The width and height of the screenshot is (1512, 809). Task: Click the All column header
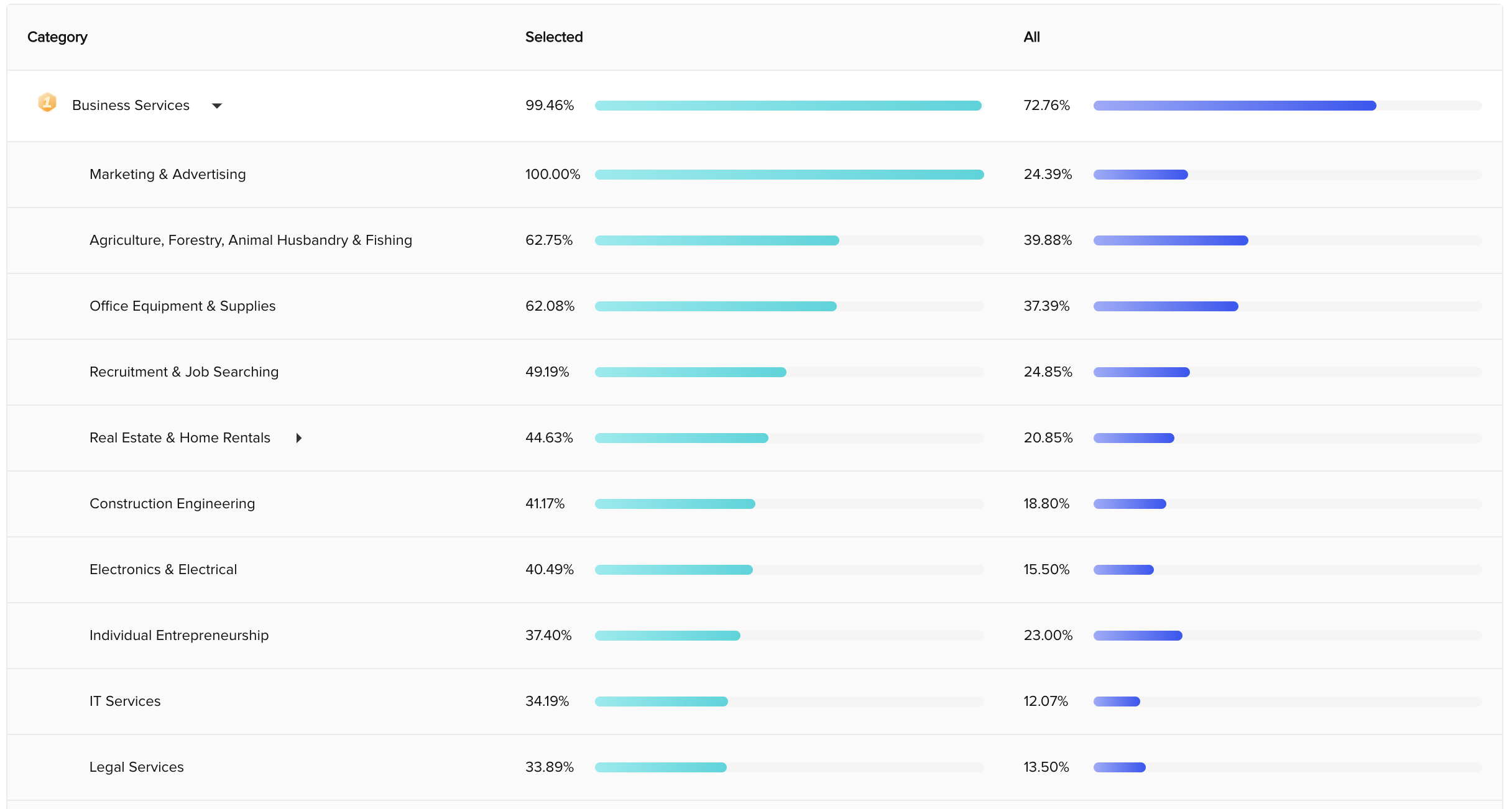(1031, 37)
